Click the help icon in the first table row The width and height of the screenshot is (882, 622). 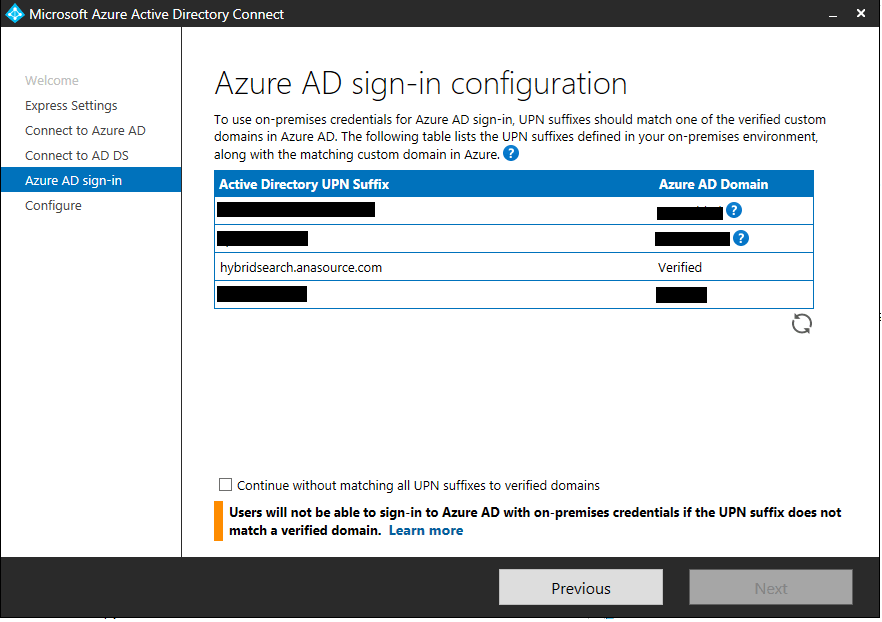point(734,210)
